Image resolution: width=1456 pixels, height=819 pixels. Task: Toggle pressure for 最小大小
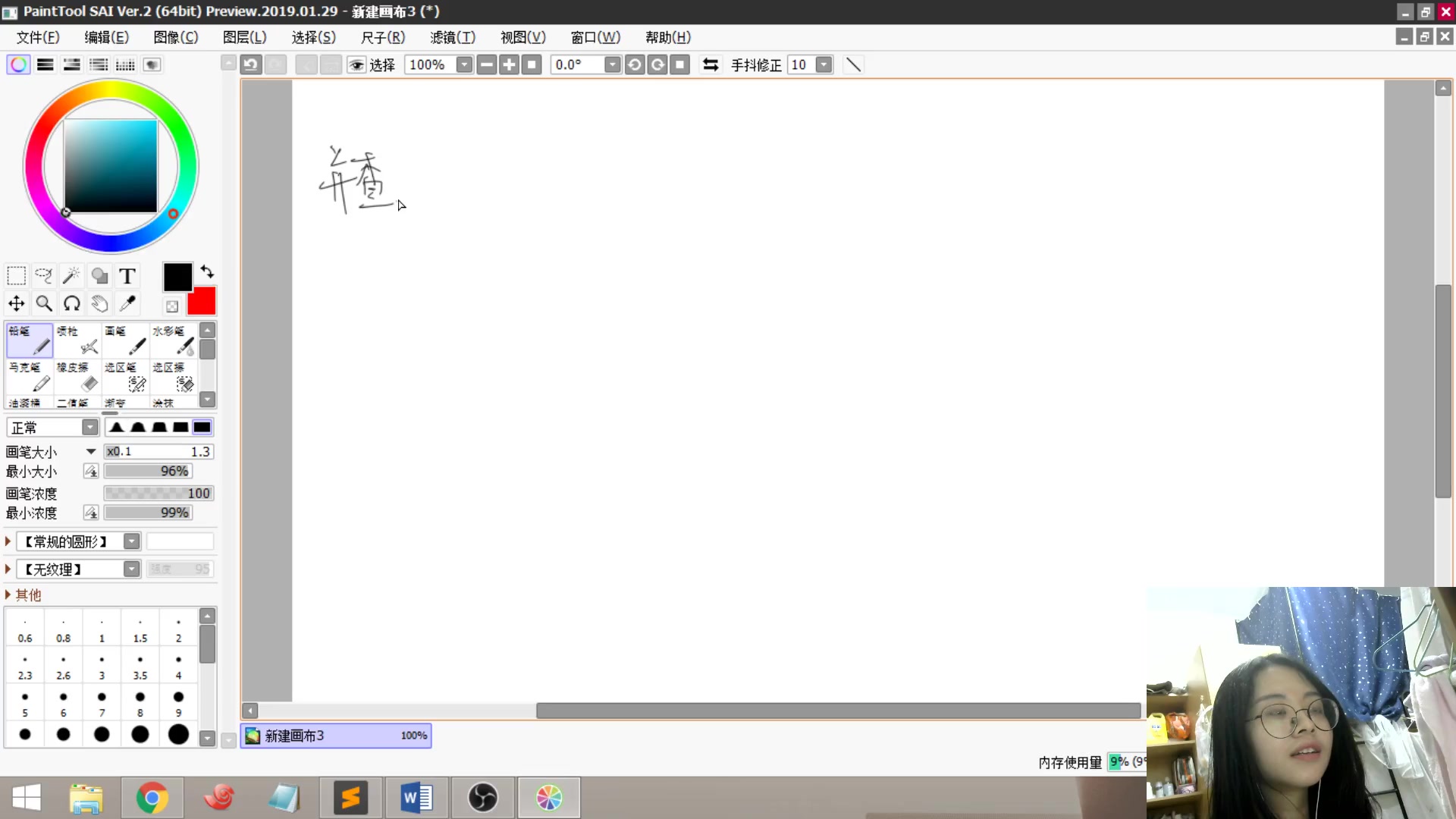(91, 472)
